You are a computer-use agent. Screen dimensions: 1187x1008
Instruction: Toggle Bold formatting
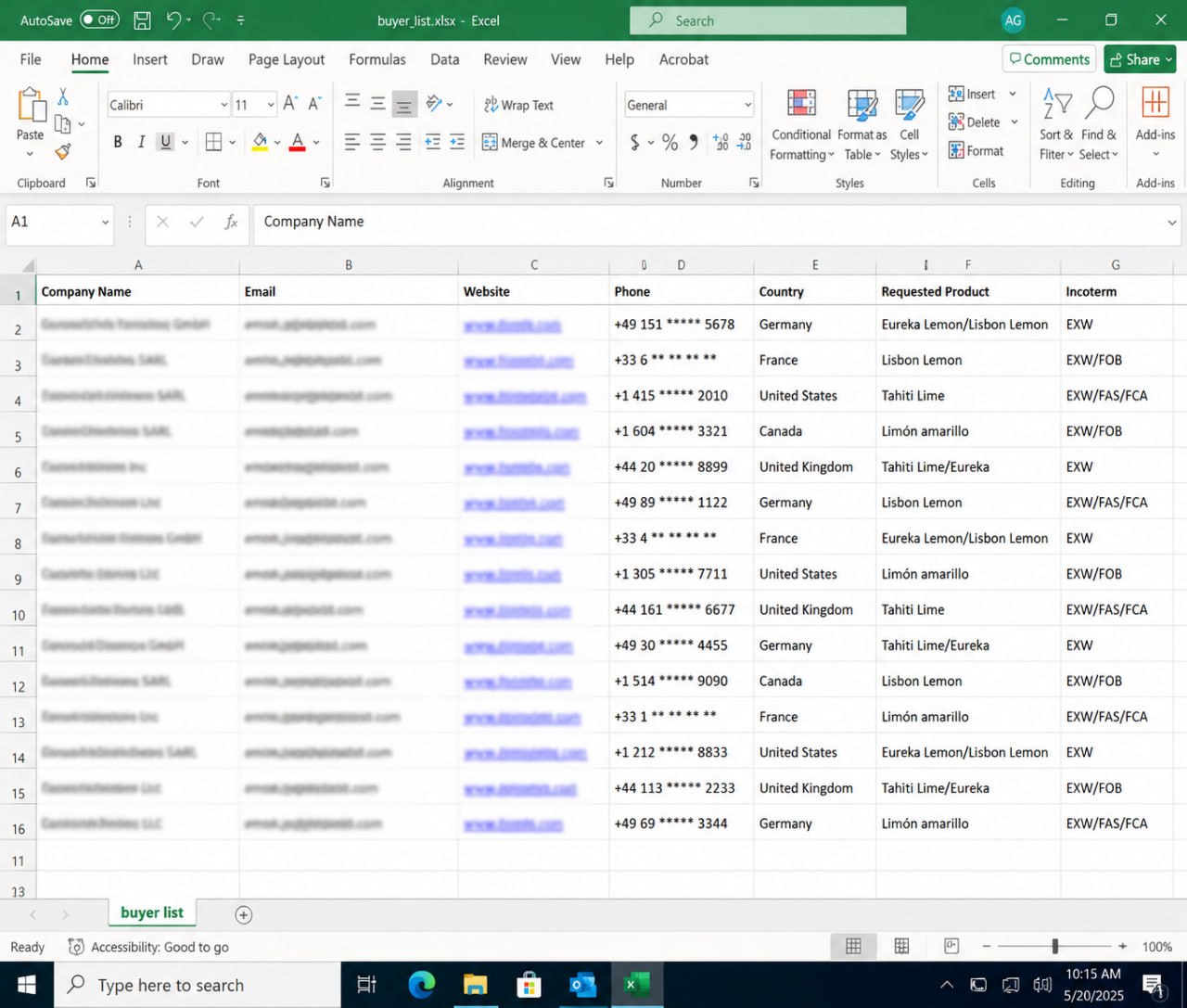click(118, 142)
